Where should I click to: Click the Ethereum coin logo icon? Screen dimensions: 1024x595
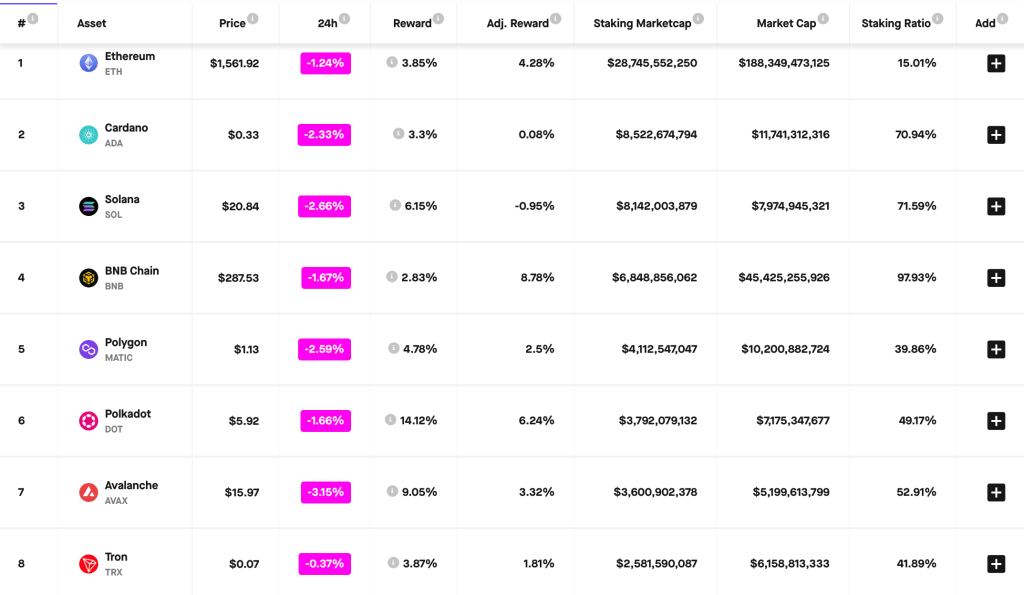point(88,63)
